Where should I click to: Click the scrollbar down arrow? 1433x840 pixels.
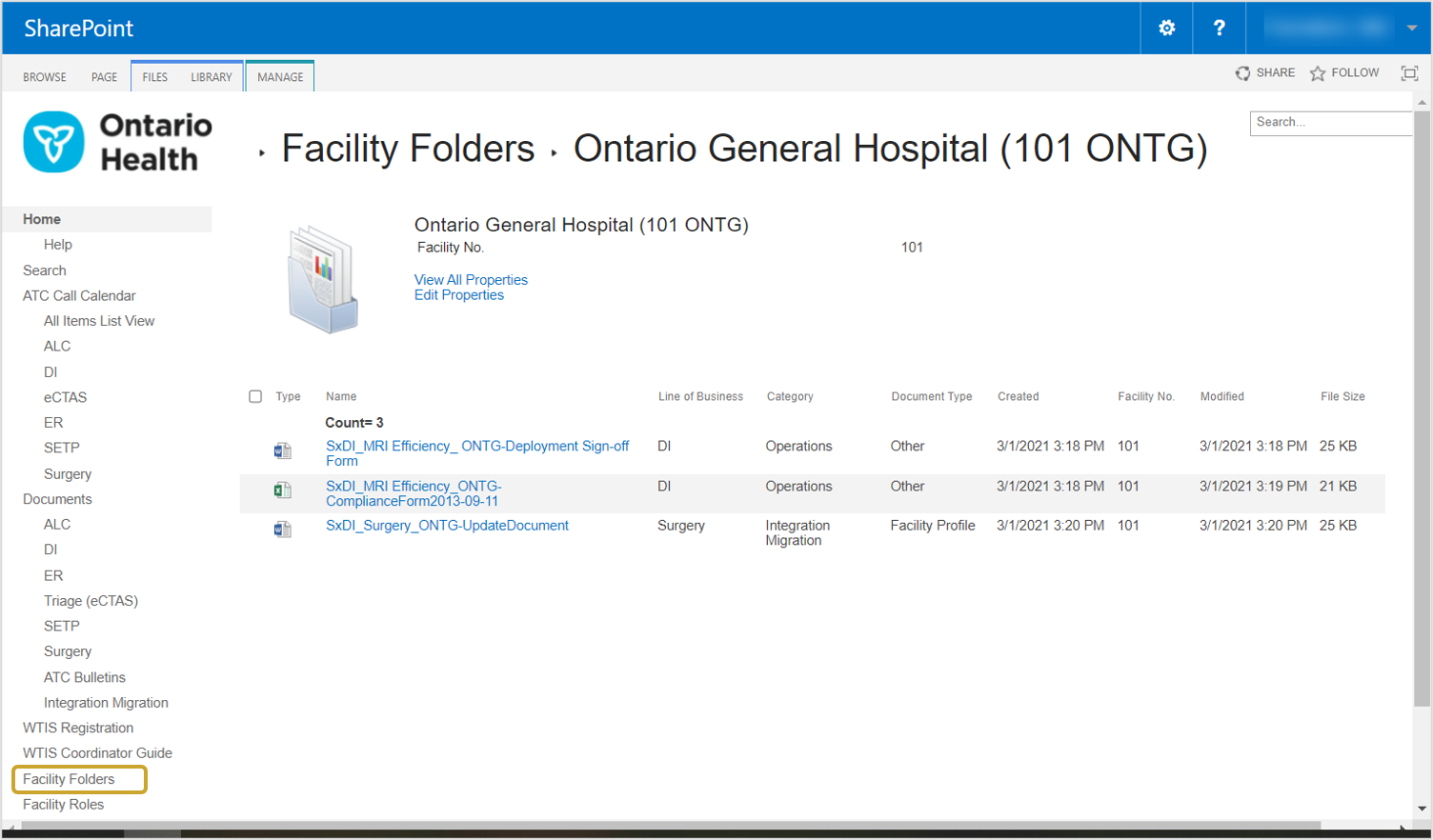[x=1422, y=809]
